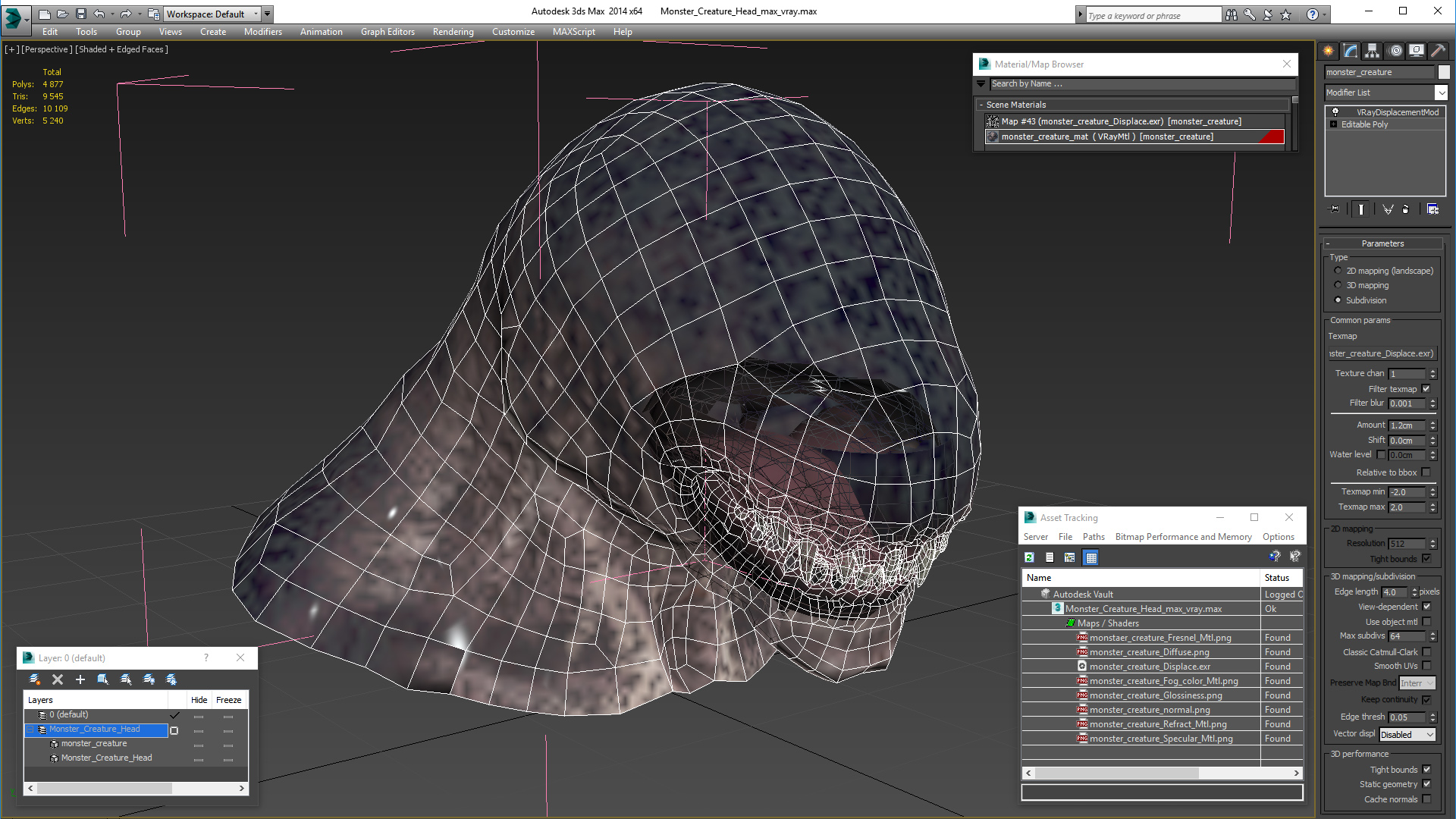Open the Rendering menu
Image resolution: width=1456 pixels, height=819 pixels.
coord(453,32)
